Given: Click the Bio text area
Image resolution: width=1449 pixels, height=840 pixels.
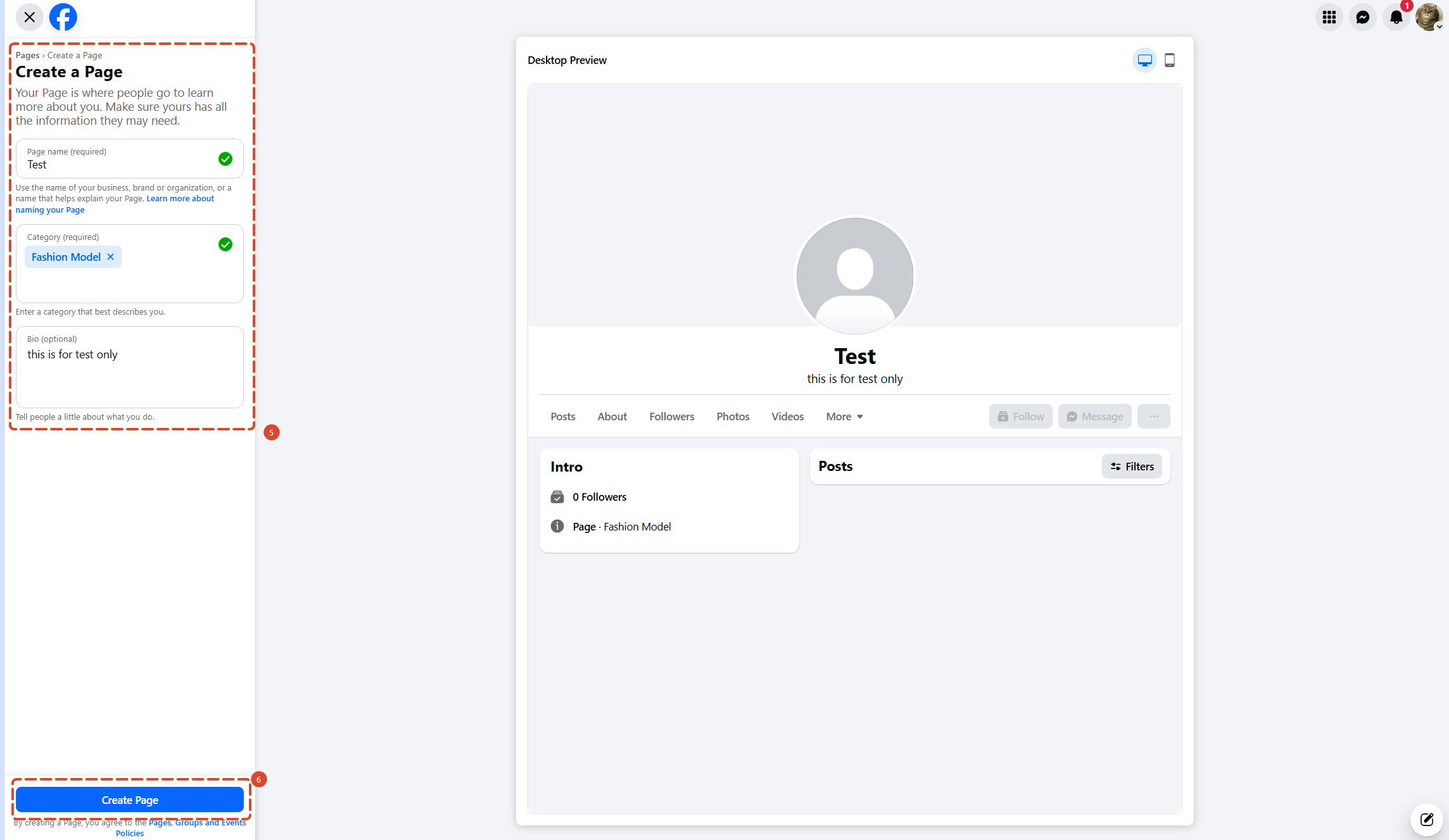Looking at the screenshot, I should tap(130, 367).
